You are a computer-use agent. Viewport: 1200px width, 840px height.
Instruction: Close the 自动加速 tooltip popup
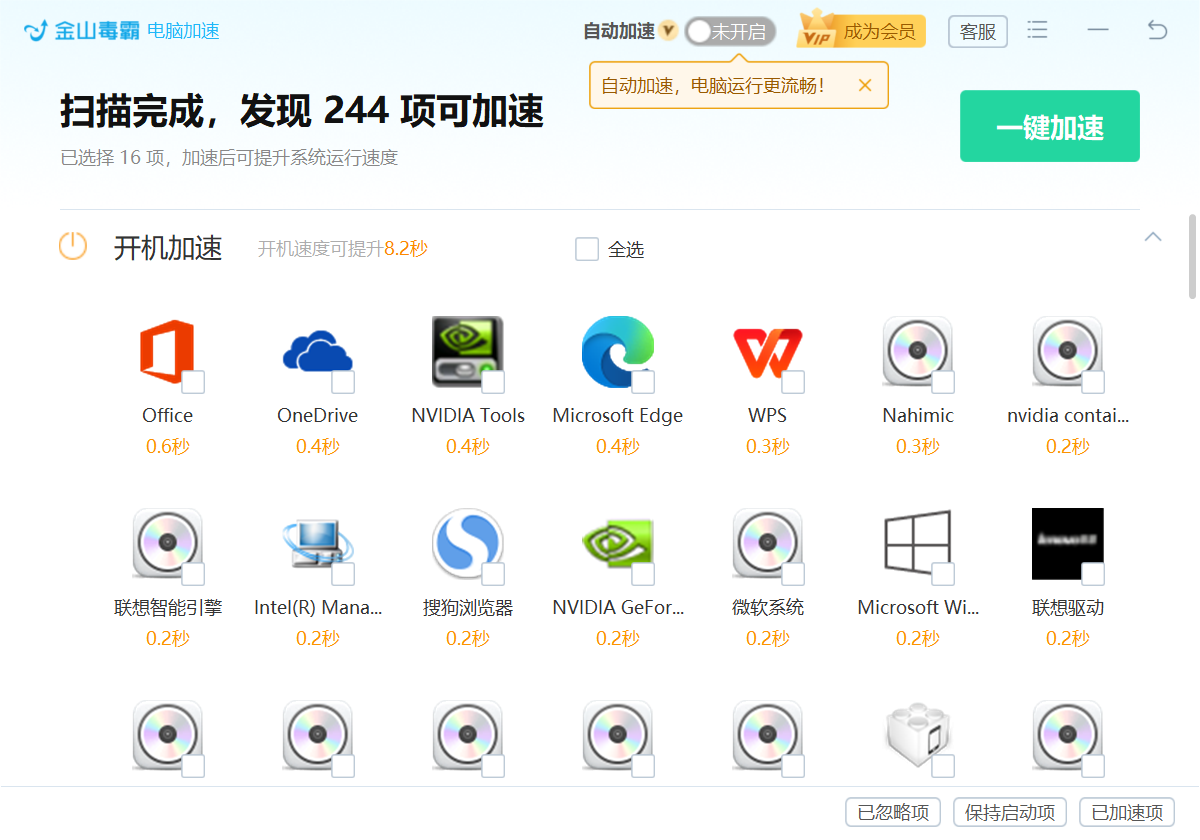point(865,85)
